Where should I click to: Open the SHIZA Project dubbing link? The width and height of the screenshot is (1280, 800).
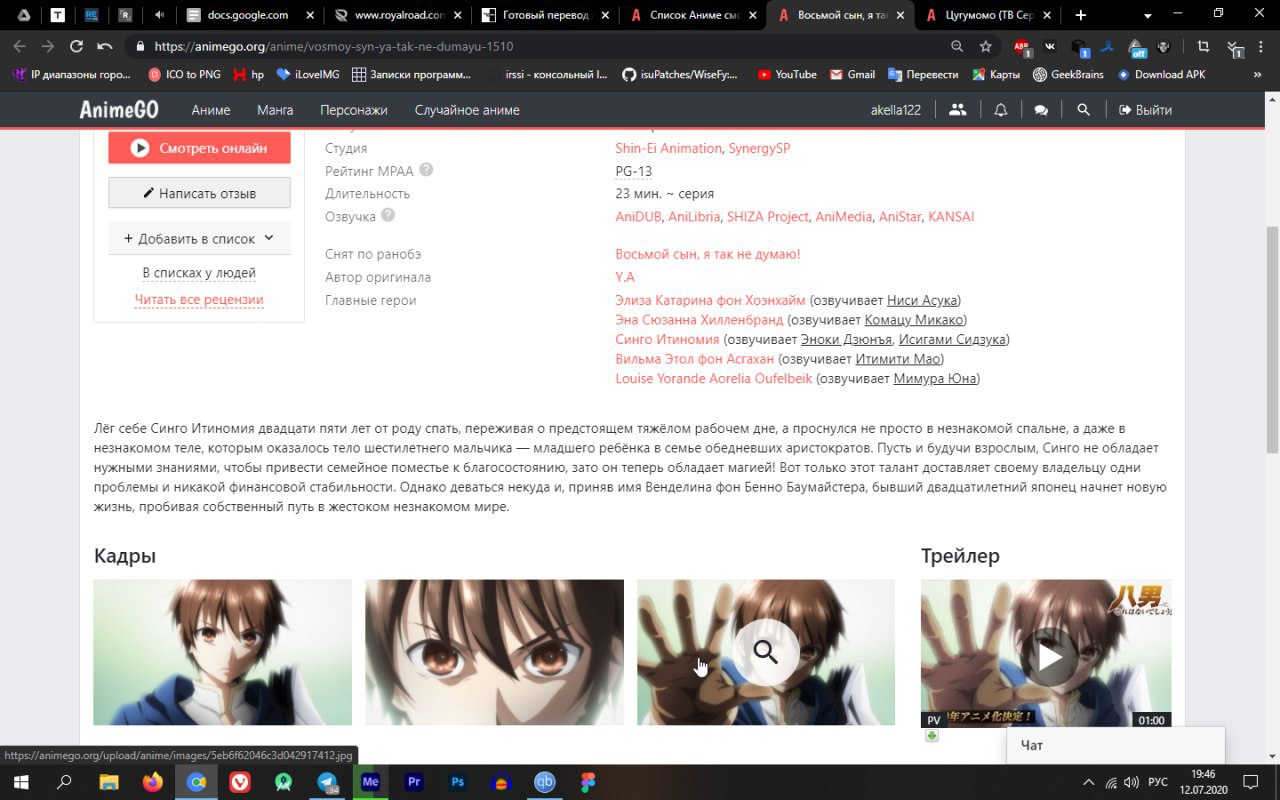(768, 216)
